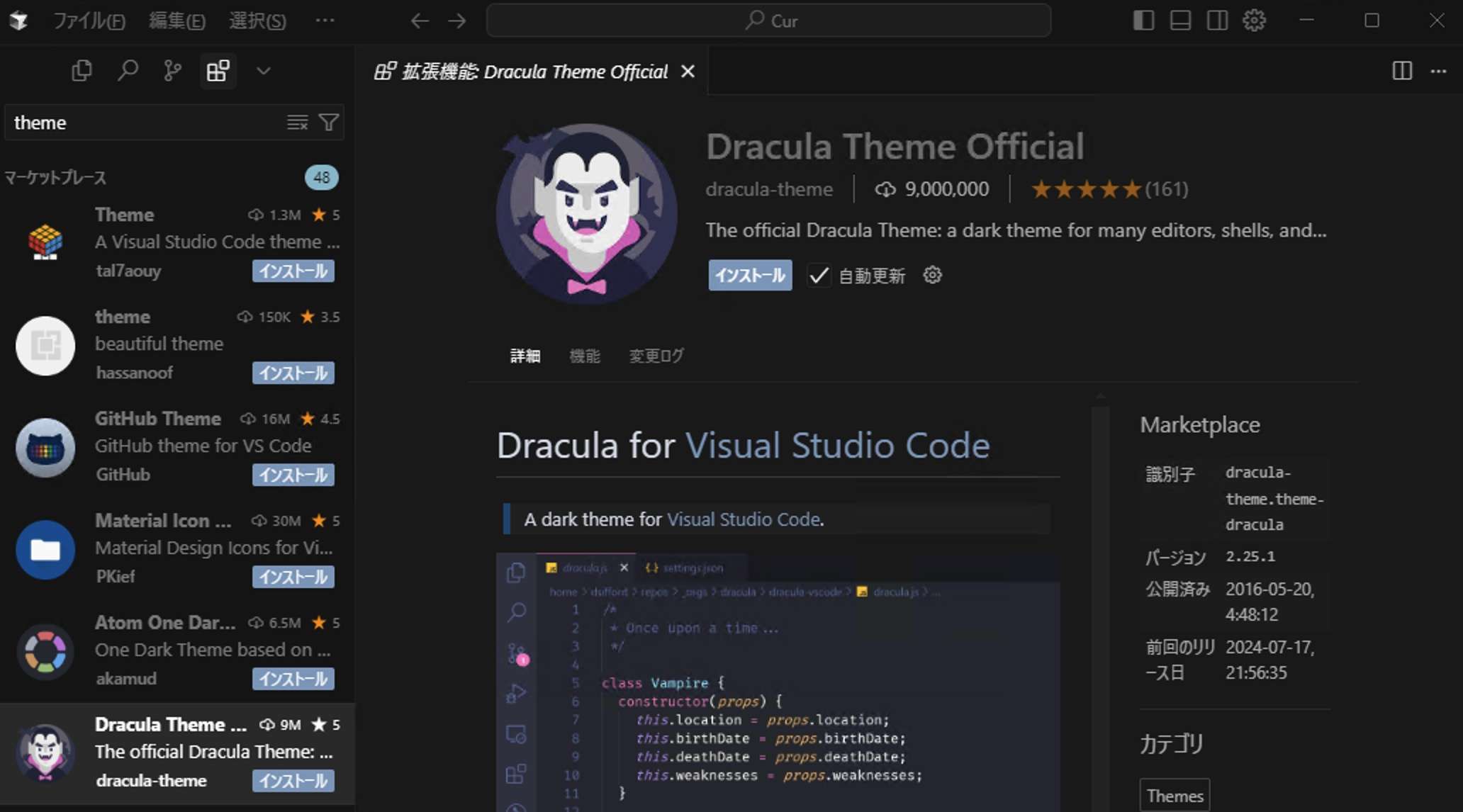
Task: Install Atom One Dark extension by akamud
Action: (293, 680)
